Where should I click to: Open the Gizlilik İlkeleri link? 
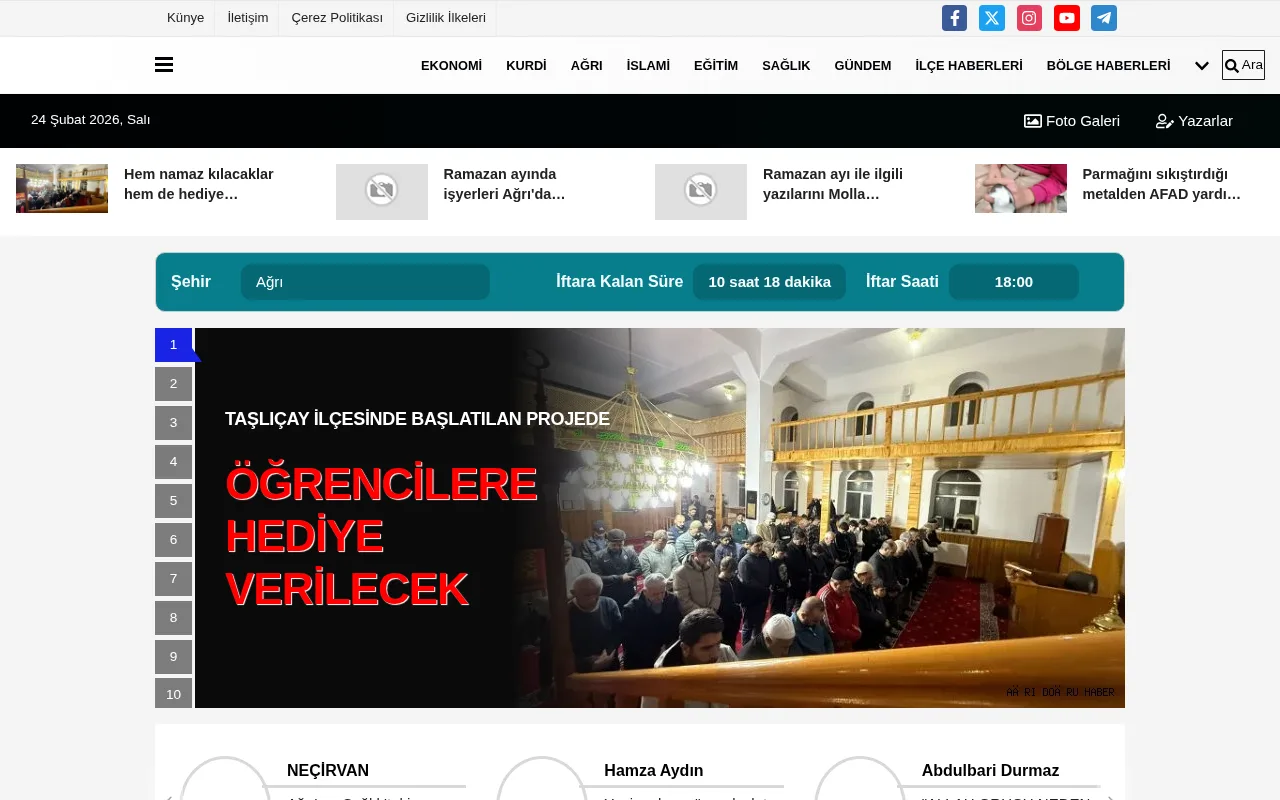coord(445,17)
